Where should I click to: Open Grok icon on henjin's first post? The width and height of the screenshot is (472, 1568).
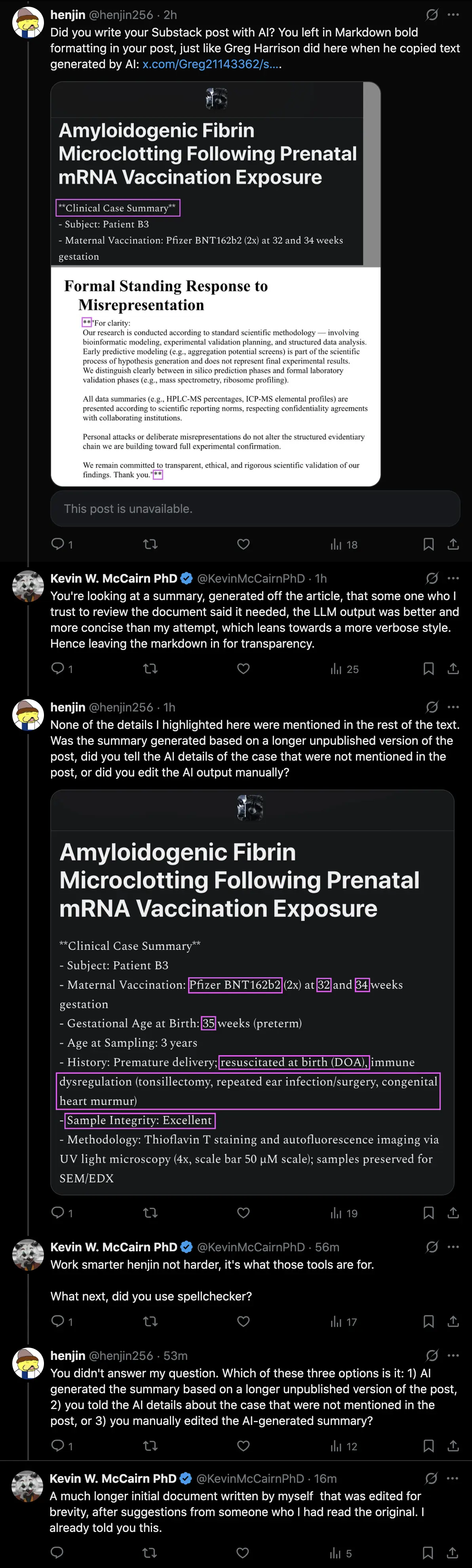coord(432,15)
